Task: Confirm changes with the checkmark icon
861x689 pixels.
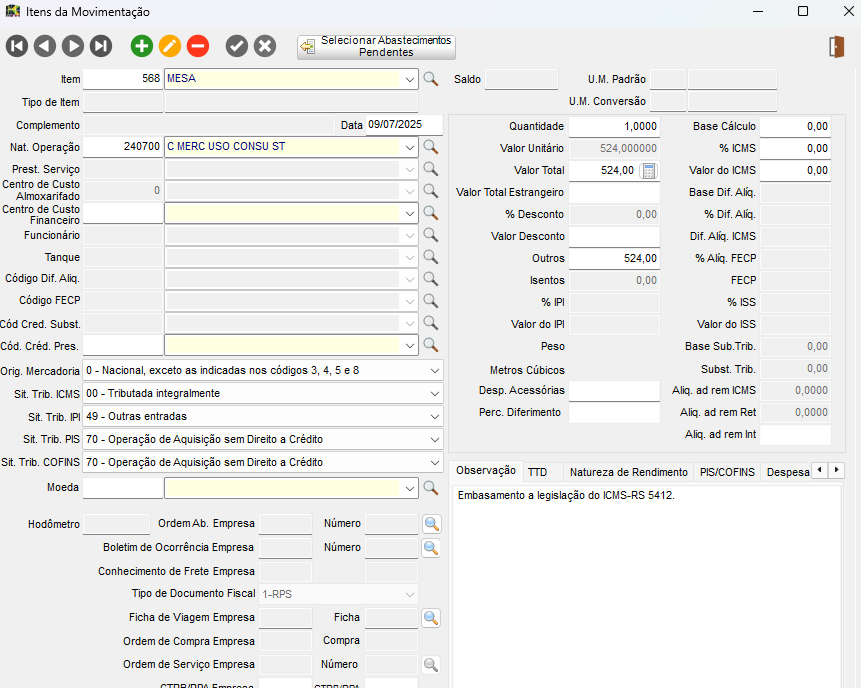Action: pos(236,45)
